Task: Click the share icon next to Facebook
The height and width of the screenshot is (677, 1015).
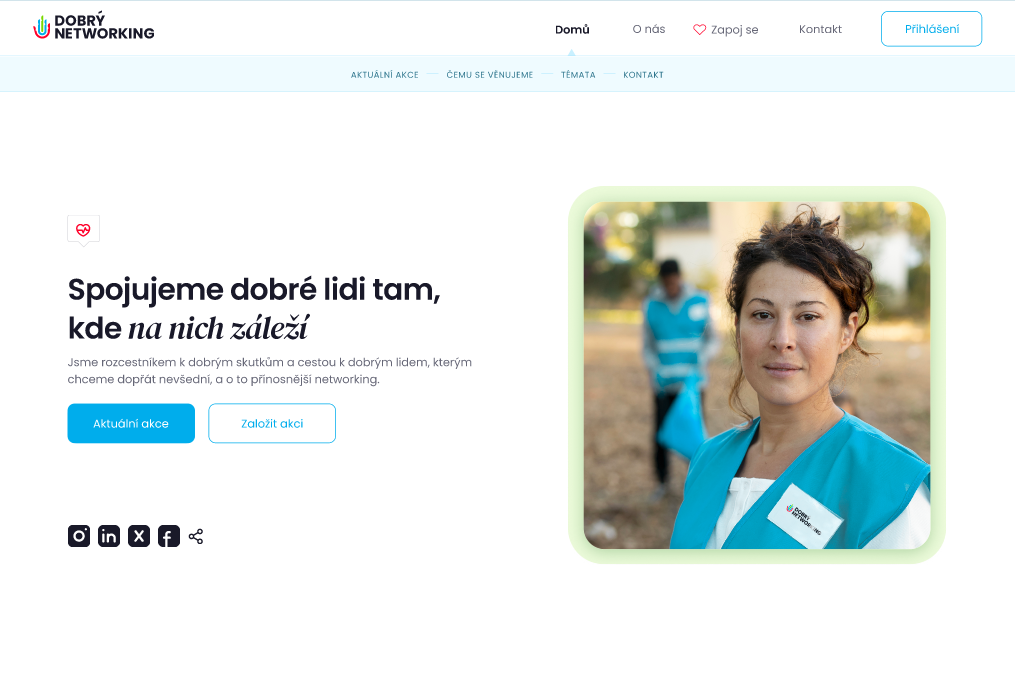Action: coord(196,537)
